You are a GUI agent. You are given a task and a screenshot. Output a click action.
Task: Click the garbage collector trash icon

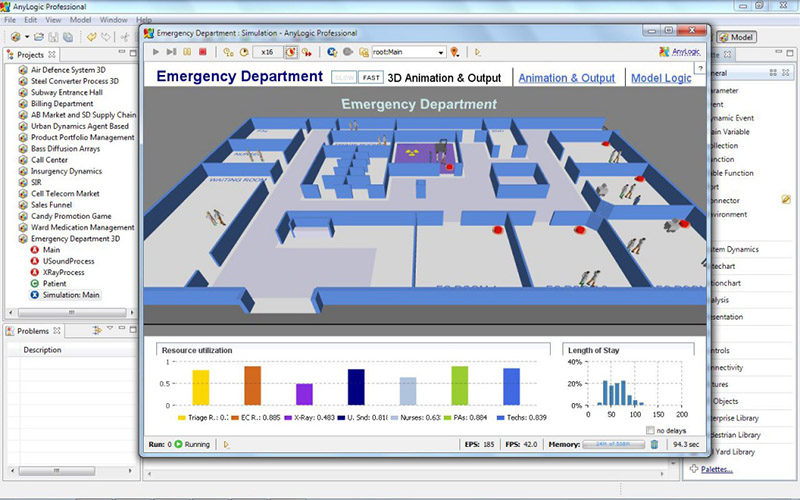[655, 444]
